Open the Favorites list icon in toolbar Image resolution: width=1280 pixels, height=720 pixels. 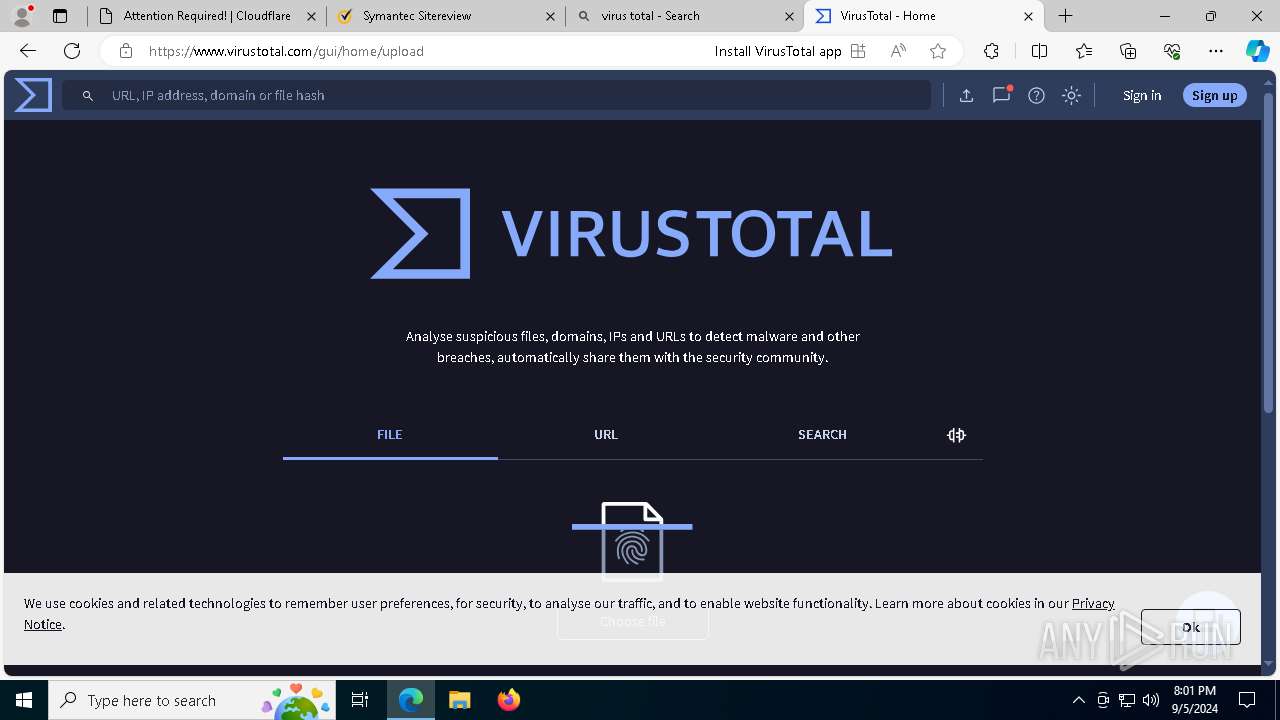coord(1084,51)
